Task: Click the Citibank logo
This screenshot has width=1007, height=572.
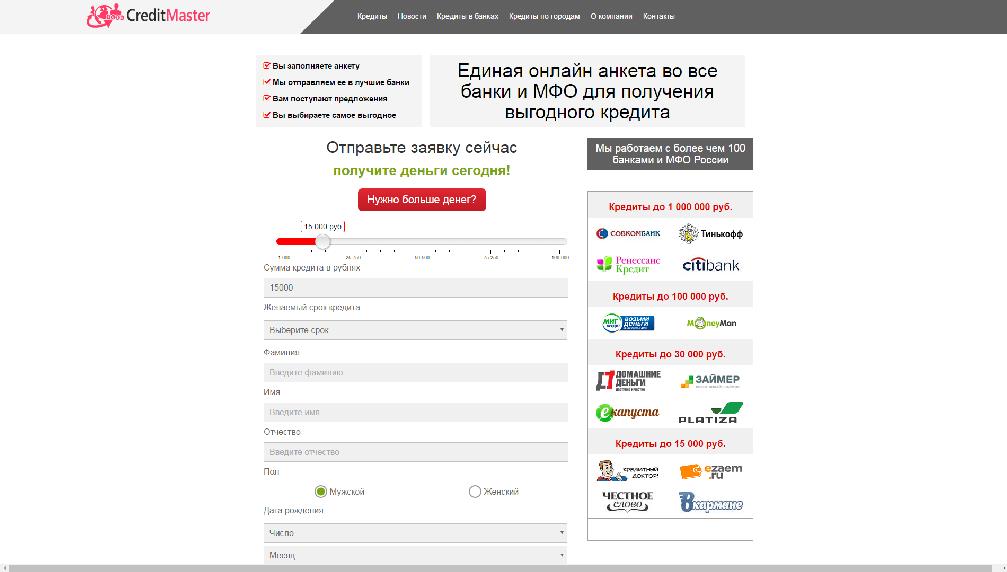Action: [710, 264]
